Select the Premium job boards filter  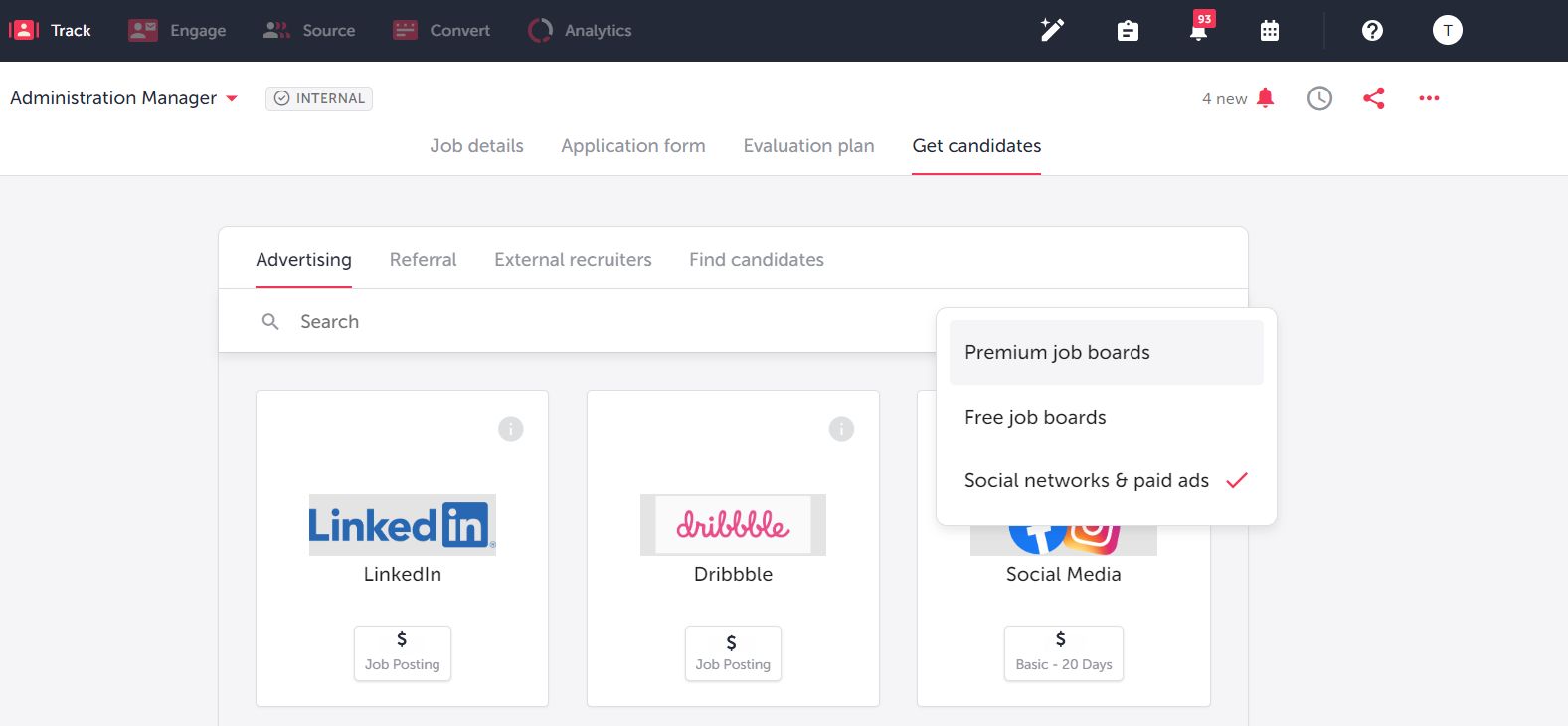click(x=1057, y=352)
